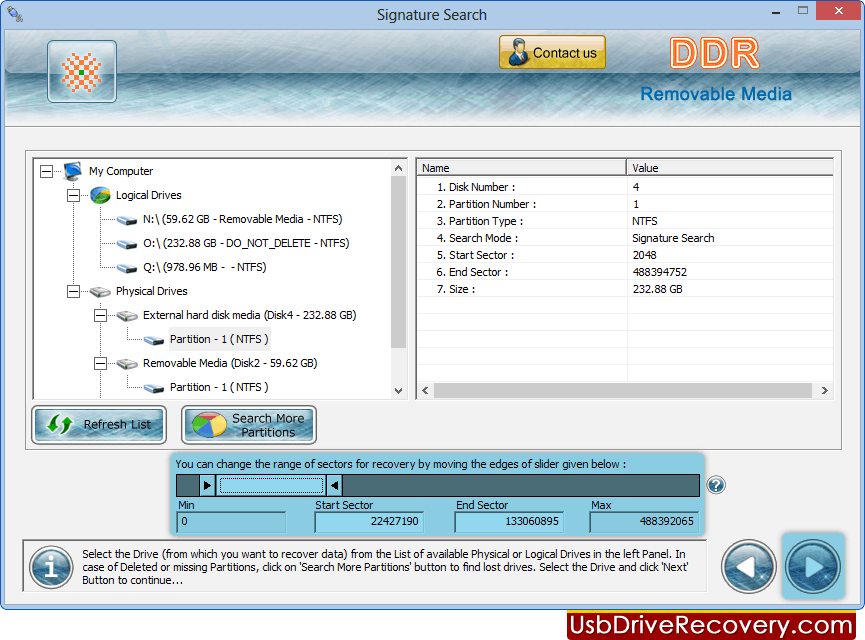Click the Logical Drives globe icon
This screenshot has width=865, height=640.
coord(100,195)
